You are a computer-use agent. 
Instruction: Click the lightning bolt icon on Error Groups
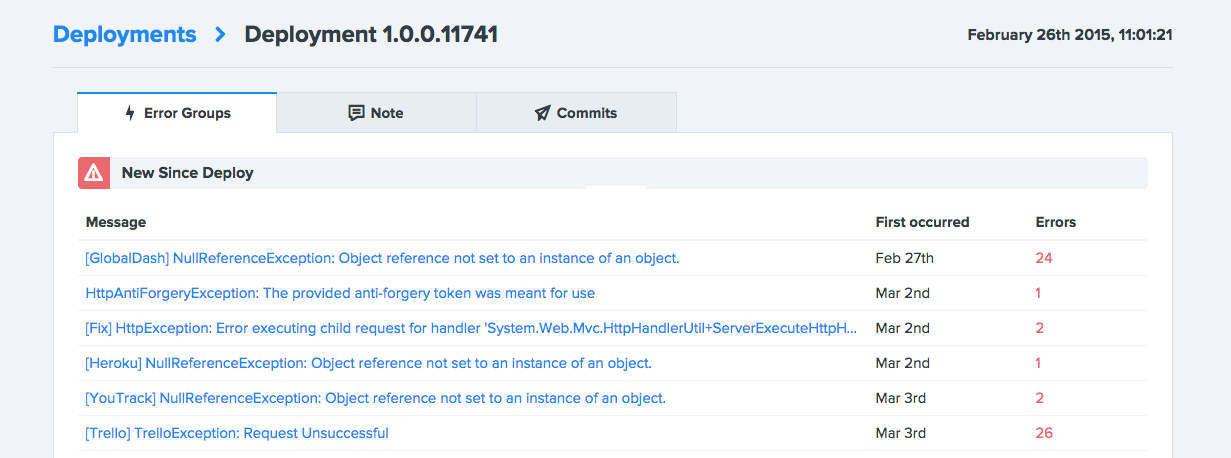(x=130, y=113)
